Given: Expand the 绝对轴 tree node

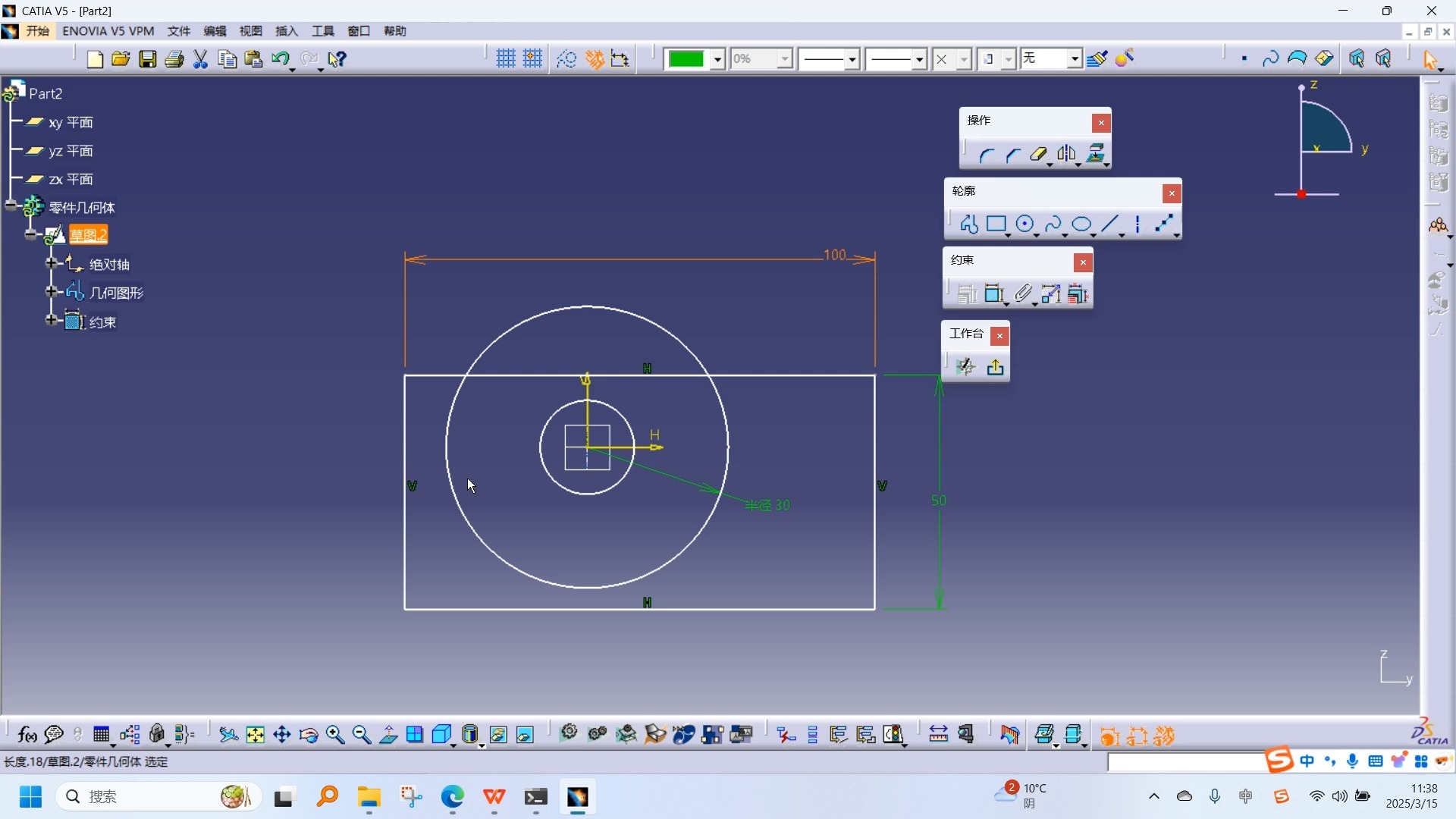Looking at the screenshot, I should [52, 263].
